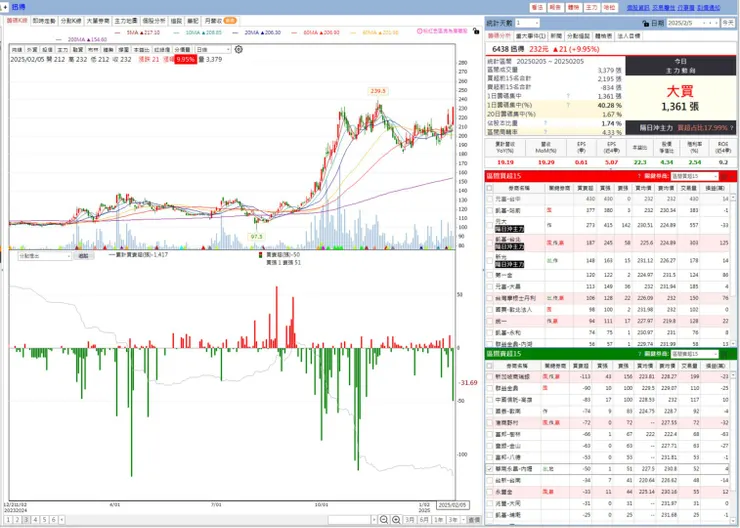Click the 追蹤 button below the chart
Image resolution: width=740 pixels, height=528 pixels.
pyautogui.click(x=84, y=256)
